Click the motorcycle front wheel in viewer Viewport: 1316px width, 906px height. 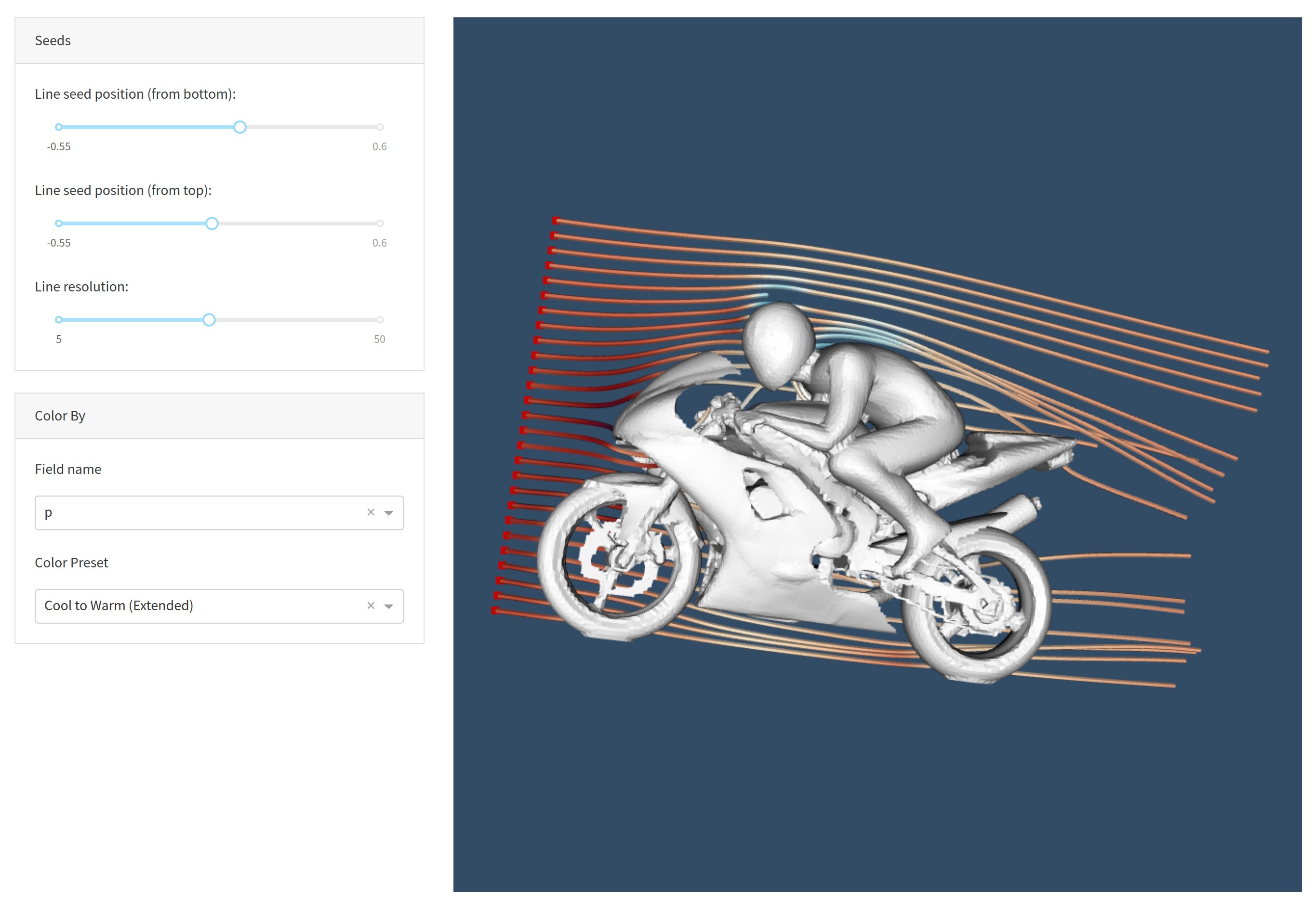619,558
